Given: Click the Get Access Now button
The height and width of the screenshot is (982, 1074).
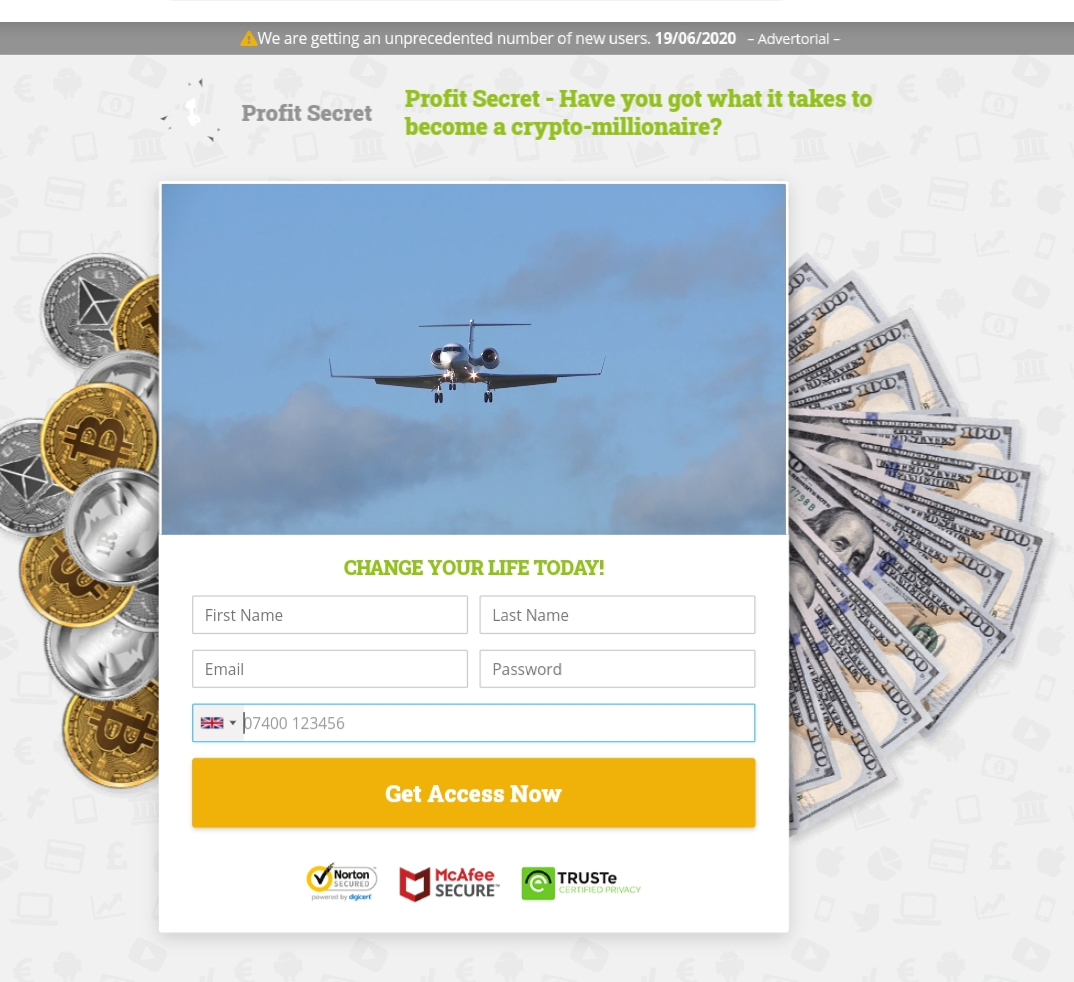Looking at the screenshot, I should tap(473, 792).
